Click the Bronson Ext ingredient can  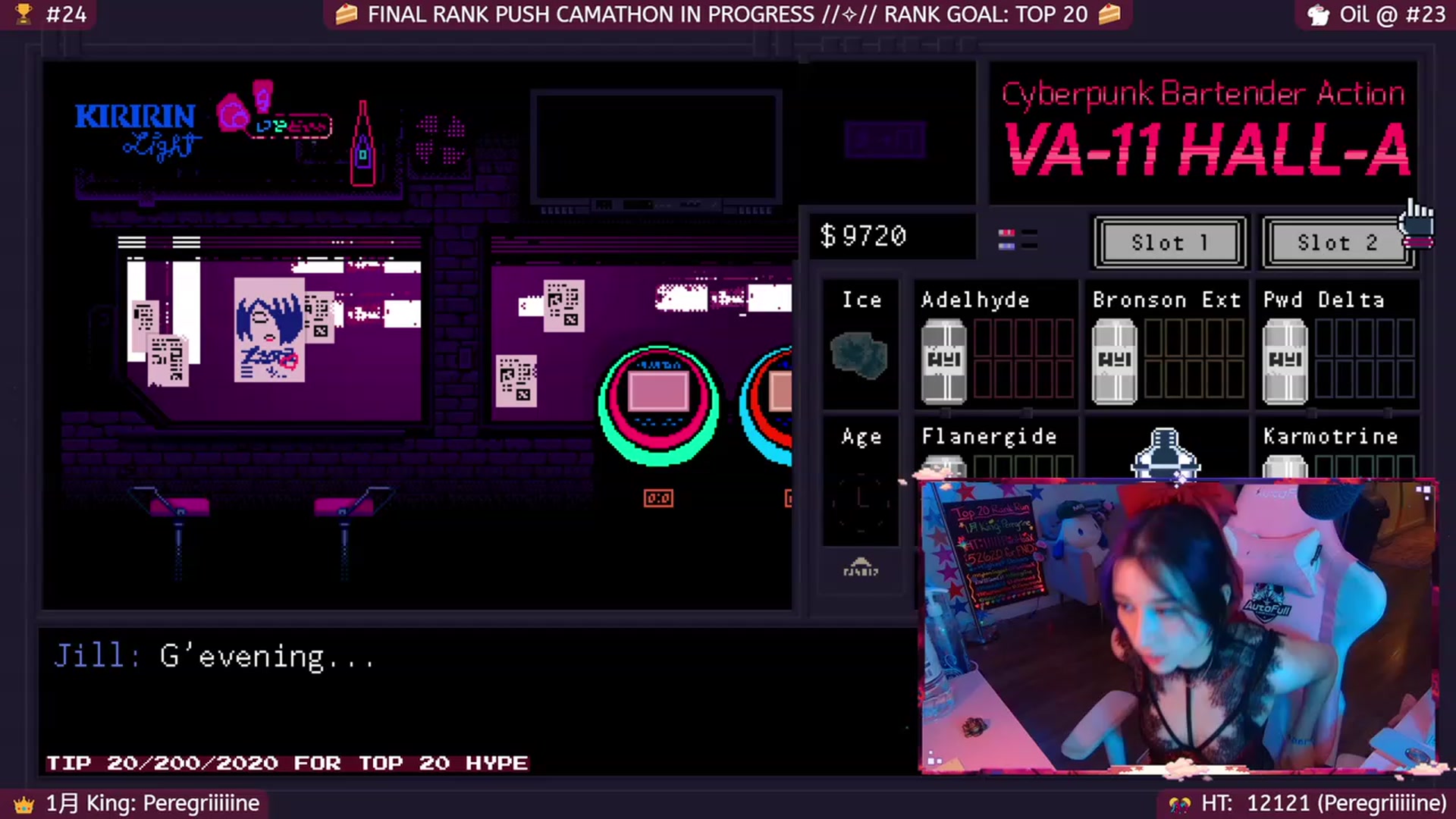pos(1114,361)
